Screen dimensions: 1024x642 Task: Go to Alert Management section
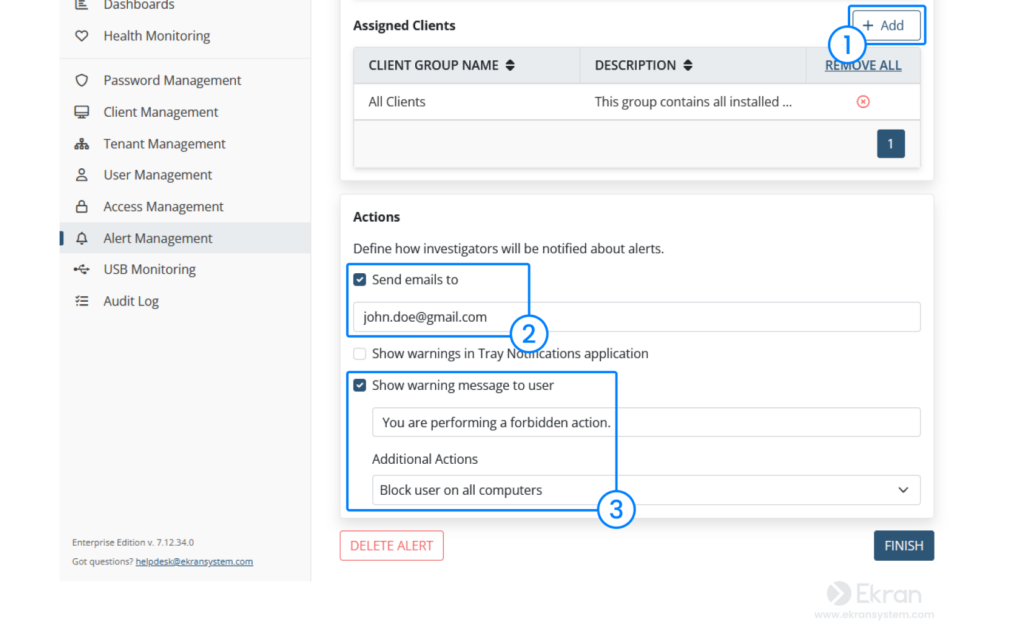158,238
